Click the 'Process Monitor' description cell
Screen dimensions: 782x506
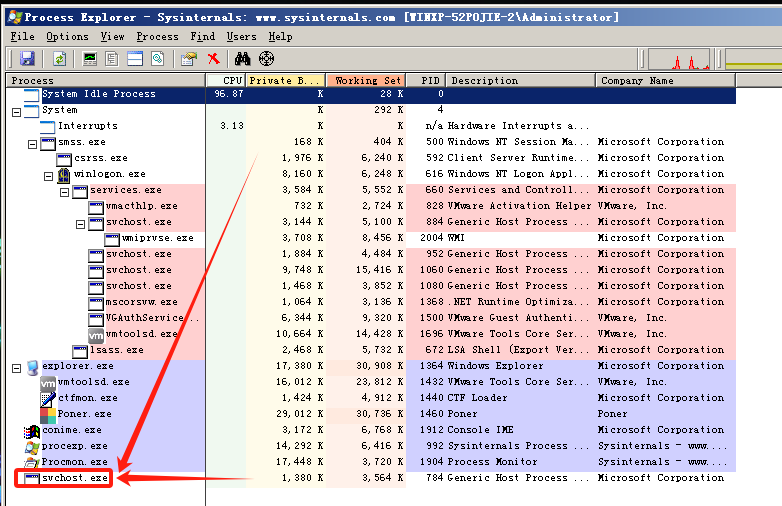[492, 462]
